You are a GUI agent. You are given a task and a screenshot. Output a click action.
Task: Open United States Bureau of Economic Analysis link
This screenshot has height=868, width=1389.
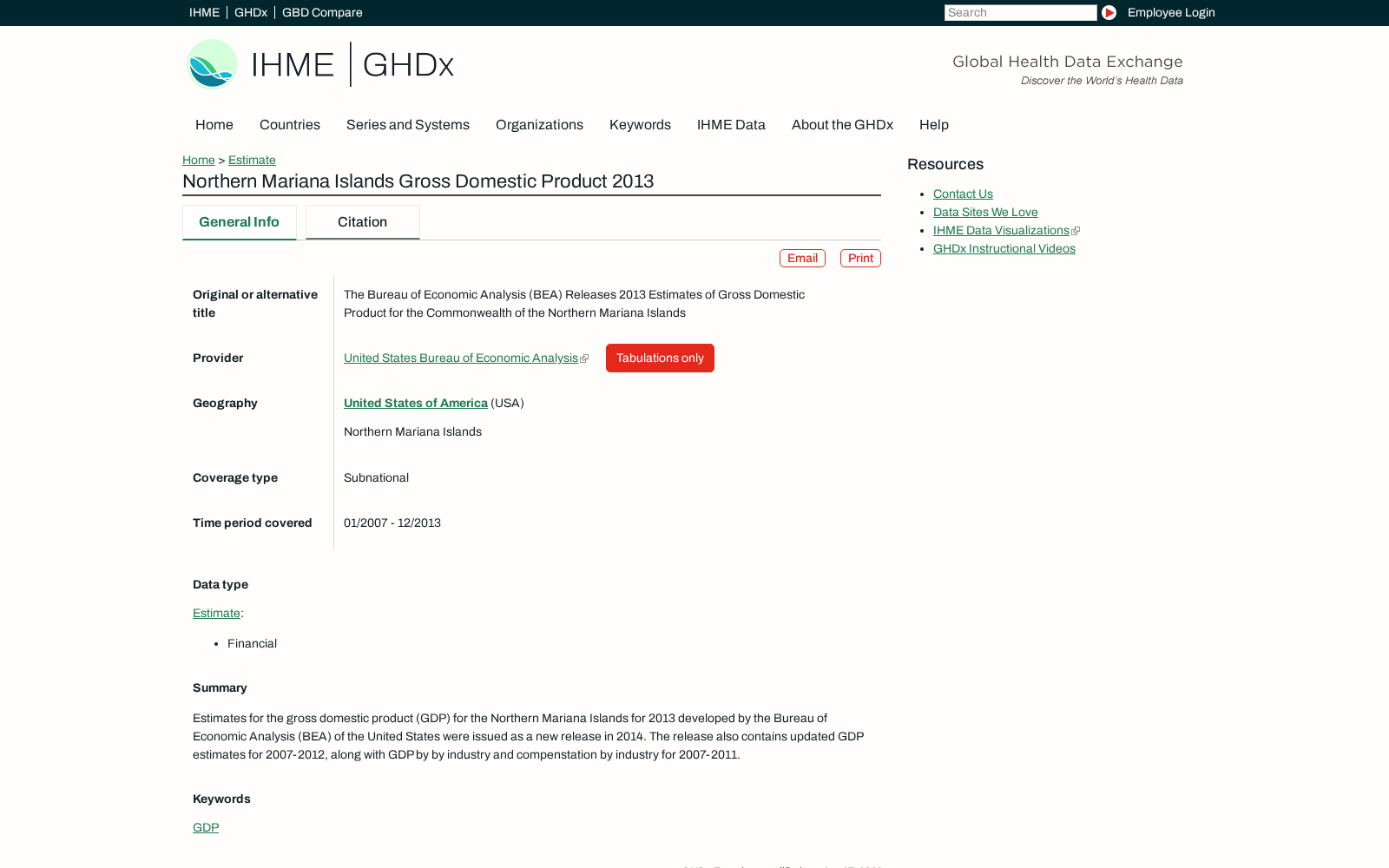[461, 358]
